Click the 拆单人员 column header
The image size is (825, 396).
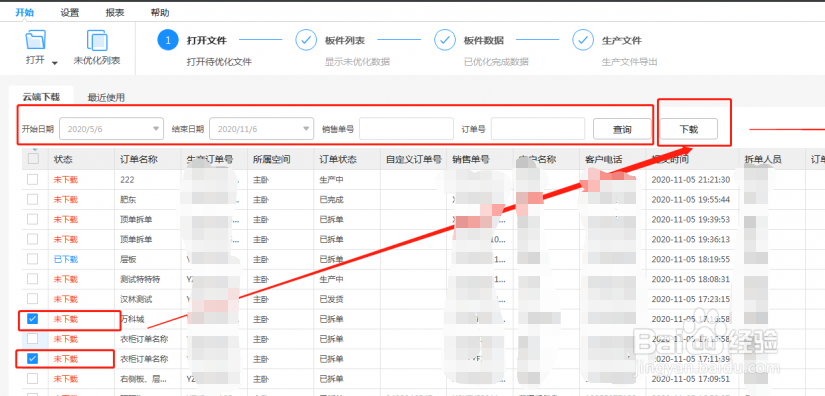point(763,159)
